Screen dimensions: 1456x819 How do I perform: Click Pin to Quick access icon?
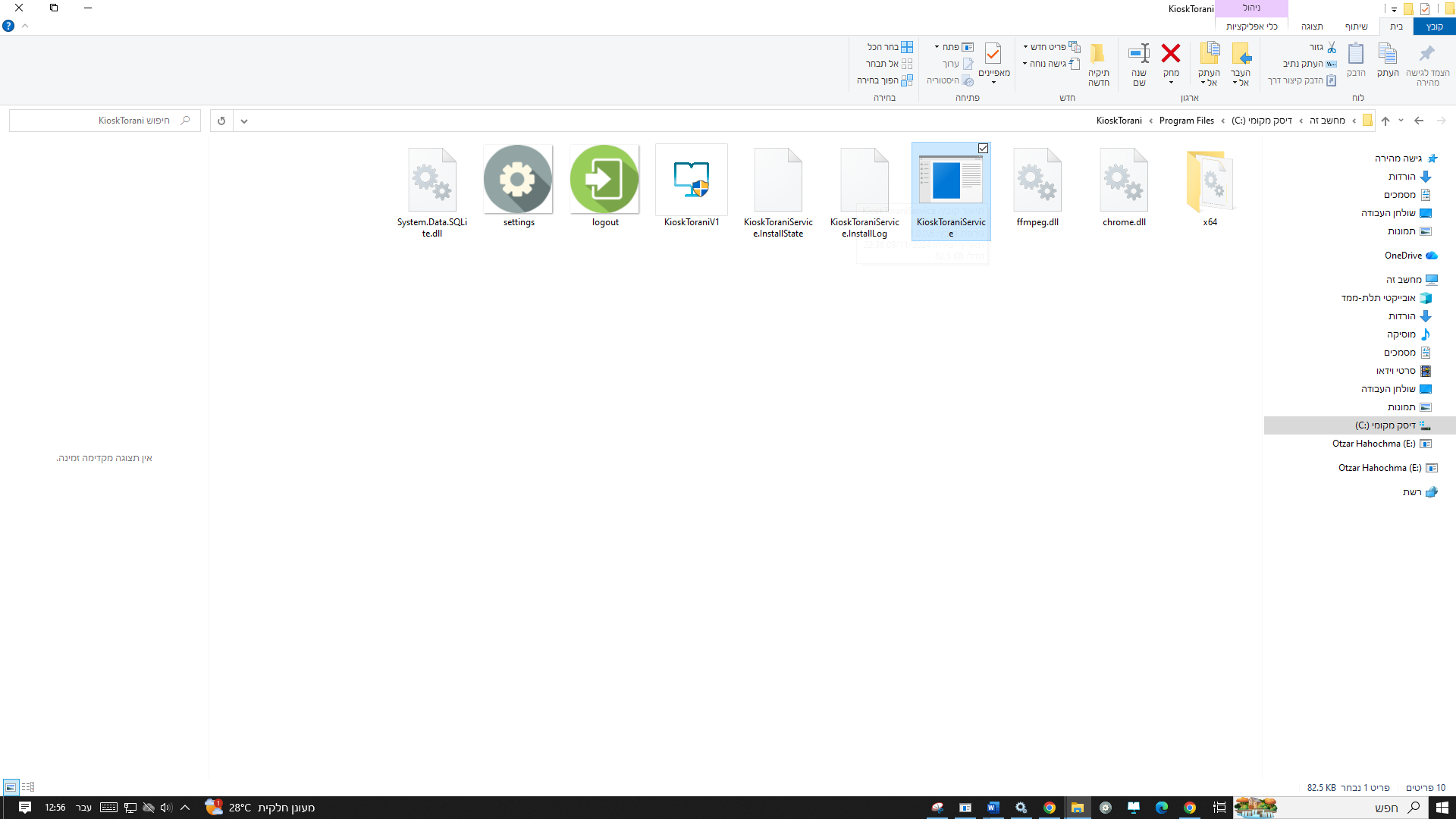tap(1427, 54)
